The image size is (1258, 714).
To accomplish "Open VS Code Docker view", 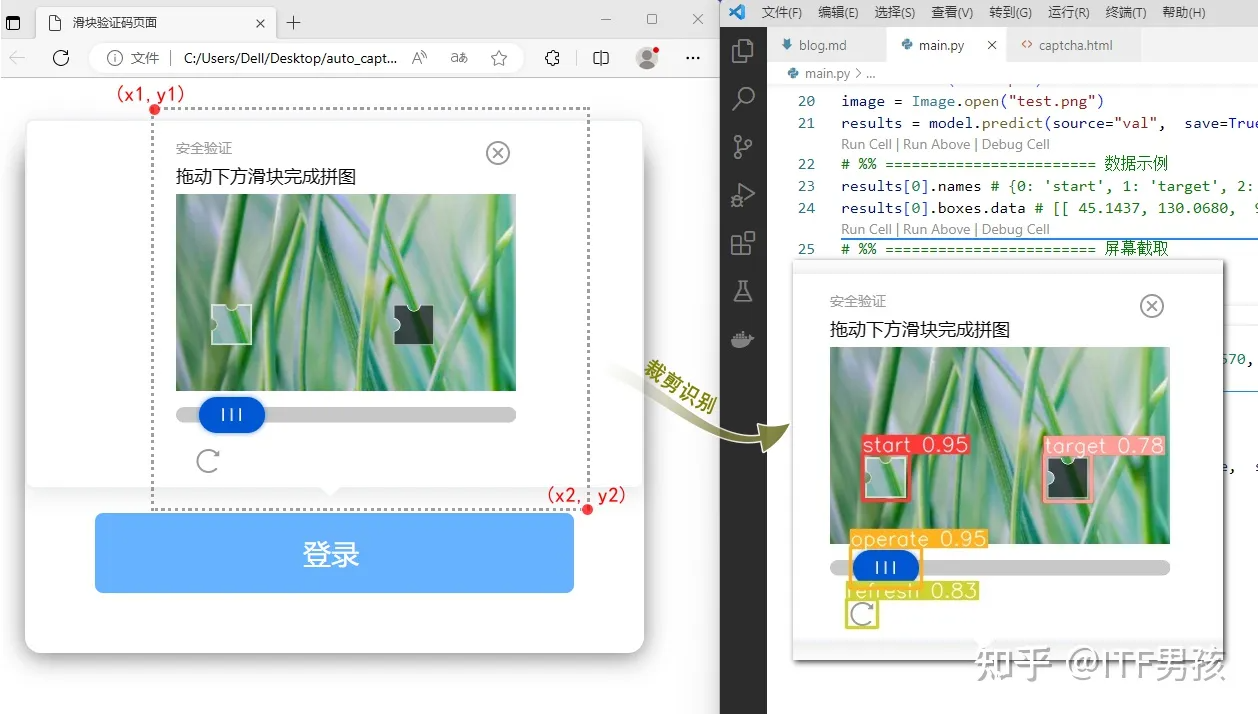I will (x=743, y=339).
